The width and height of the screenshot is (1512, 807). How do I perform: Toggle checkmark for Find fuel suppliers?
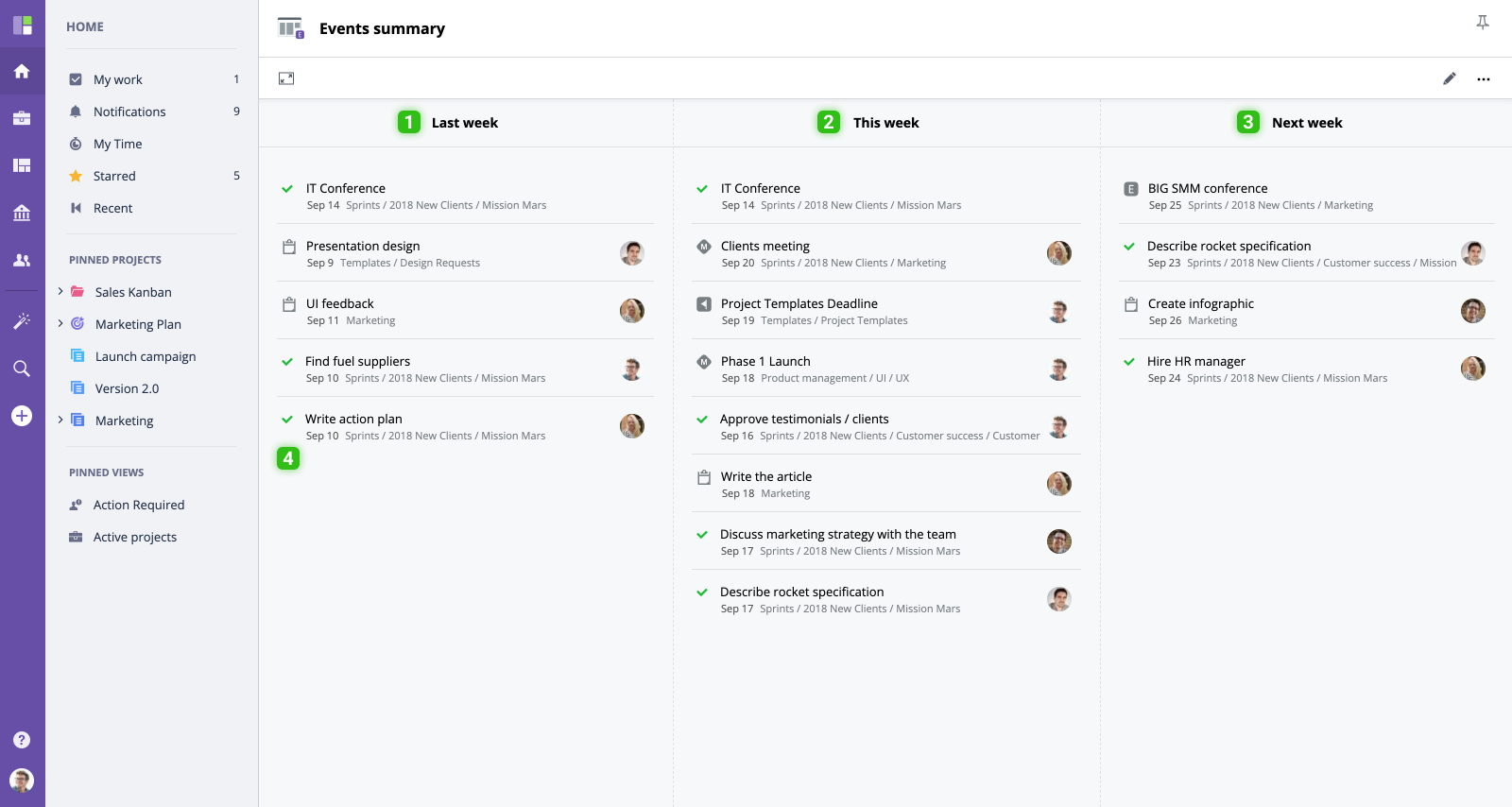(287, 362)
